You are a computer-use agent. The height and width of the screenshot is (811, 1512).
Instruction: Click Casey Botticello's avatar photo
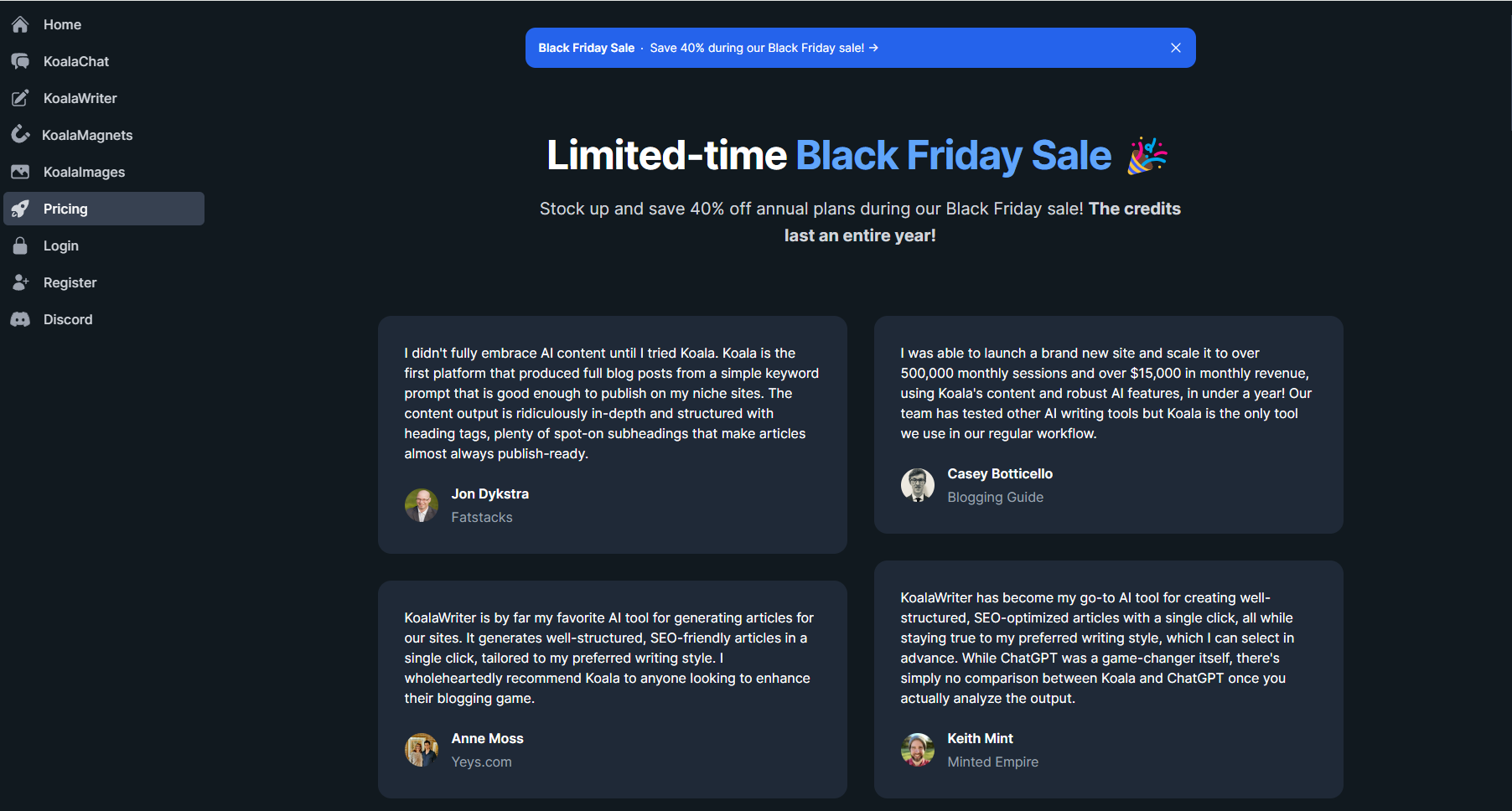pos(918,485)
